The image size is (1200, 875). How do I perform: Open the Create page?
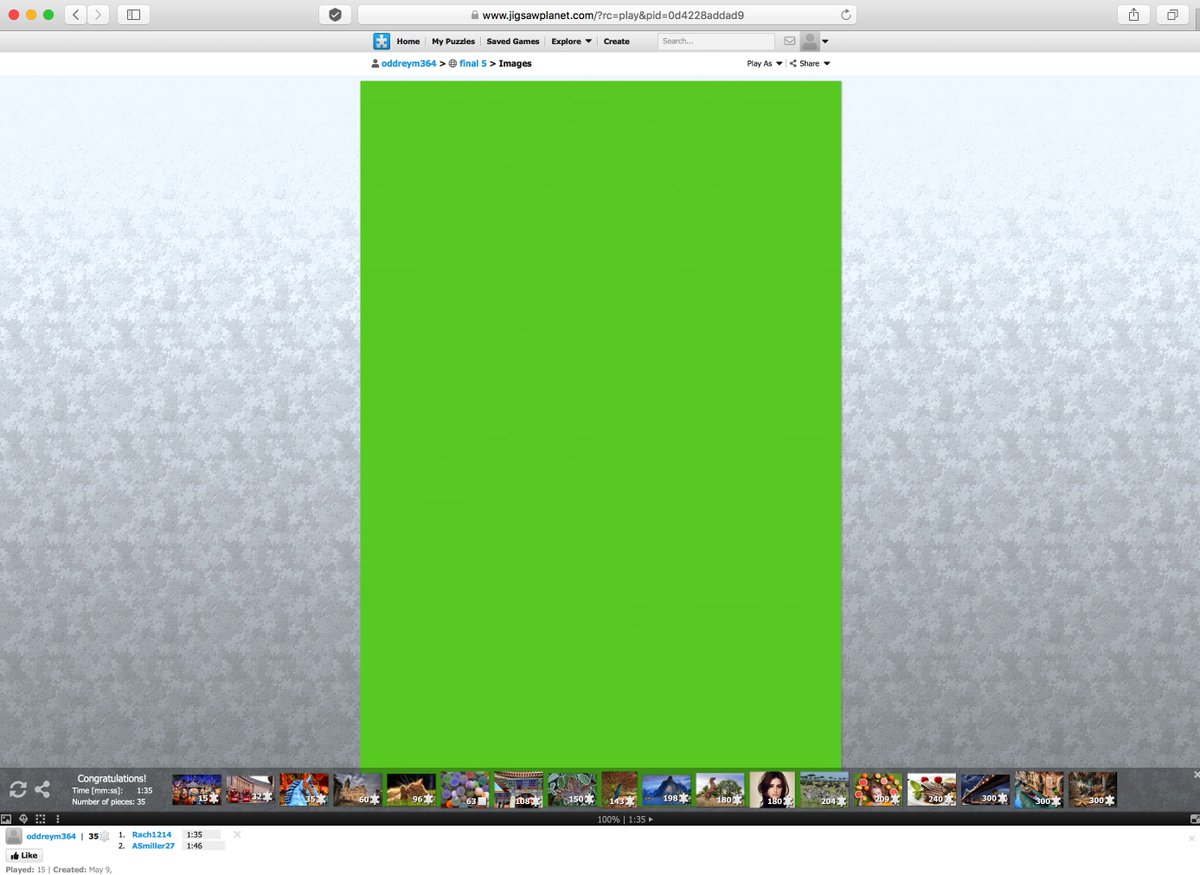pyautogui.click(x=617, y=41)
